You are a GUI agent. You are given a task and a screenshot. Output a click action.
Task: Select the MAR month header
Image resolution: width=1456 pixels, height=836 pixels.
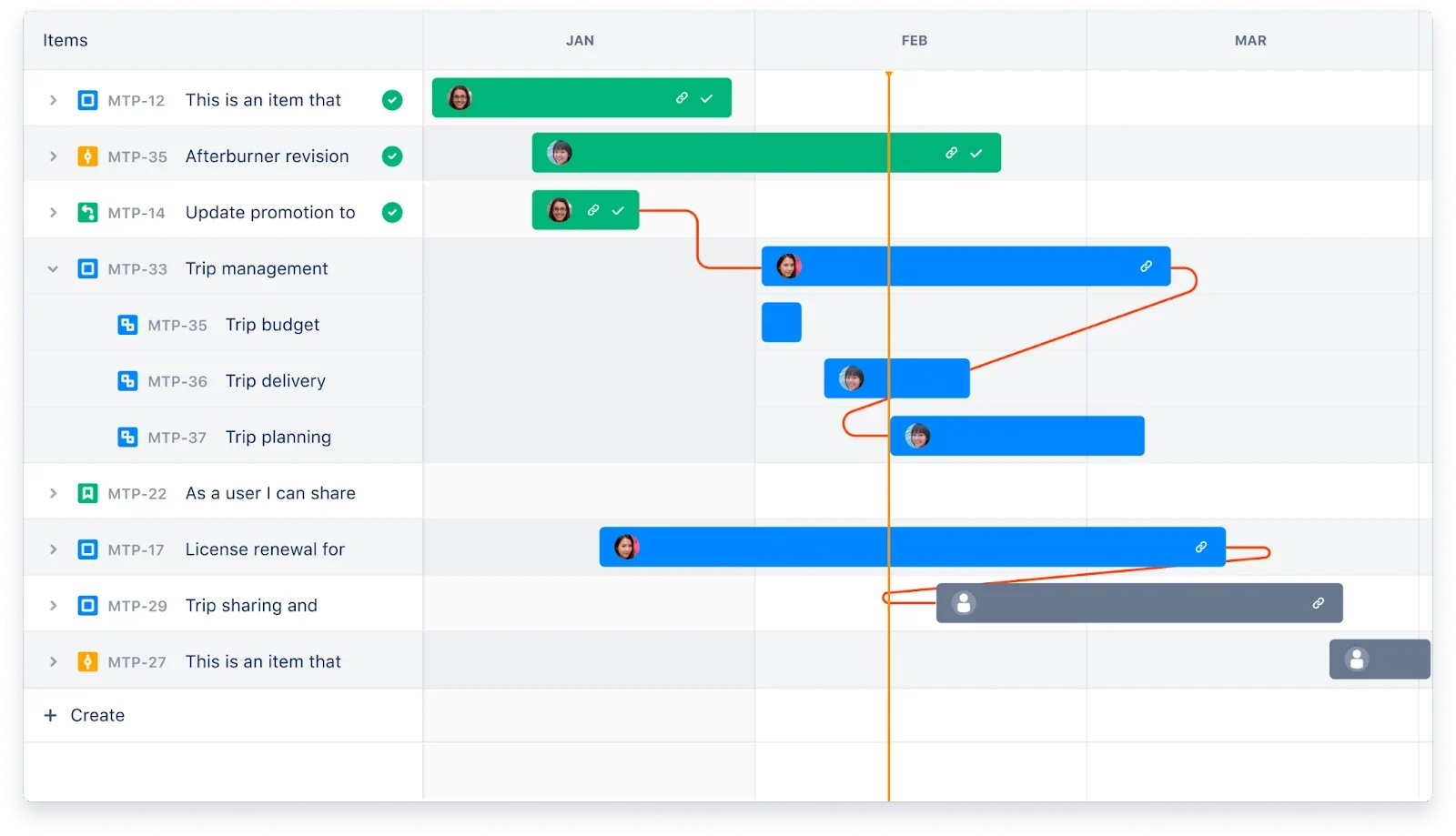coord(1250,41)
